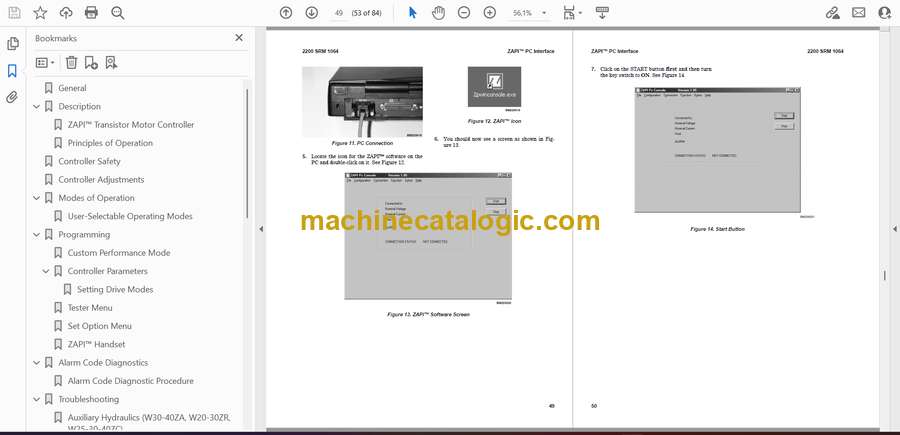Click the read mode keyboard icon

click(x=602, y=13)
